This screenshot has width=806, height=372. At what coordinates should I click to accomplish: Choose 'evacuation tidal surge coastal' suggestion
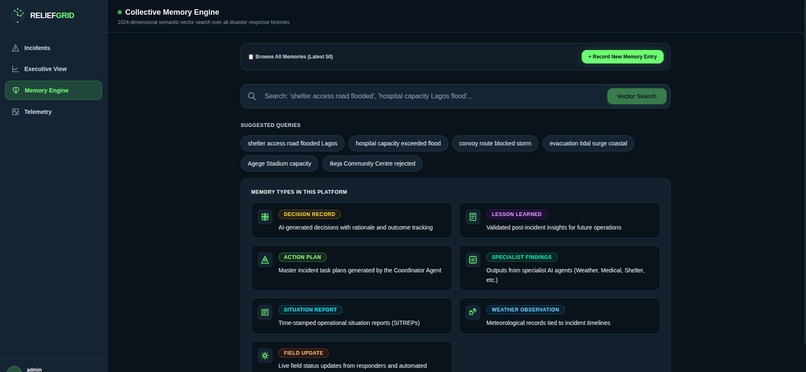coord(588,143)
